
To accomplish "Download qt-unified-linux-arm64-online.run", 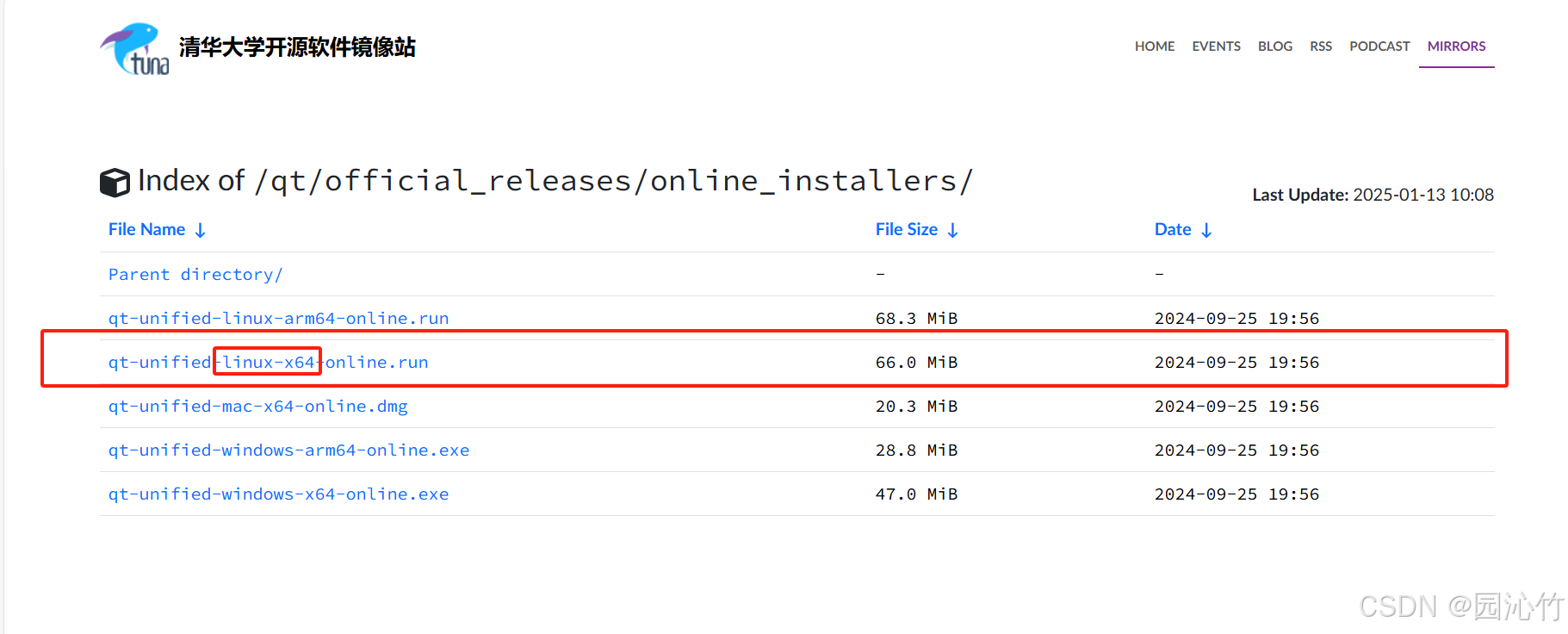I will [x=278, y=318].
